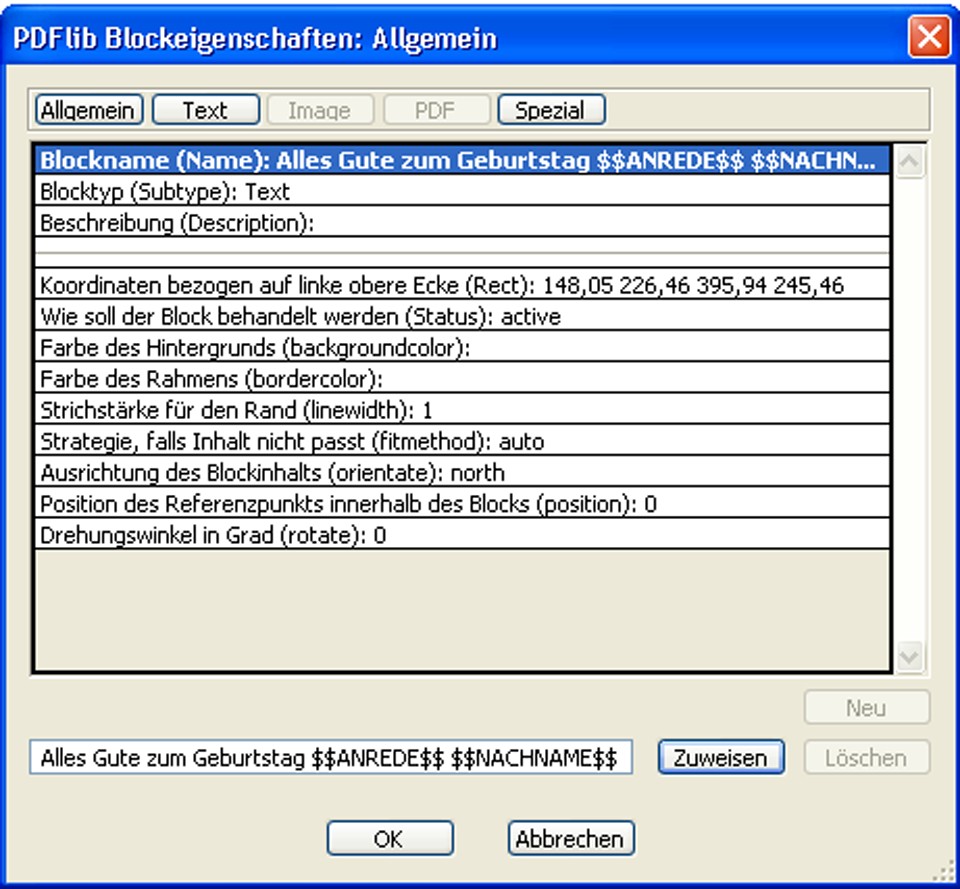This screenshot has width=960, height=889.
Task: Cancel with the Abbrechen button
Action: [x=571, y=838]
